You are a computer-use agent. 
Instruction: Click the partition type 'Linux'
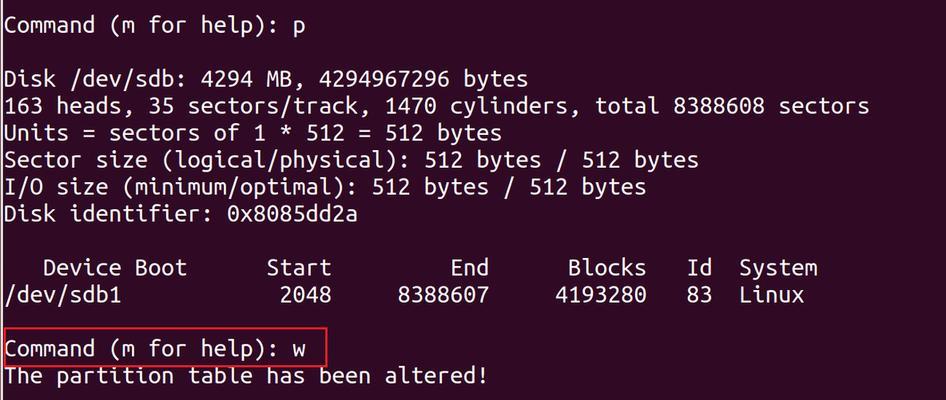tap(772, 294)
